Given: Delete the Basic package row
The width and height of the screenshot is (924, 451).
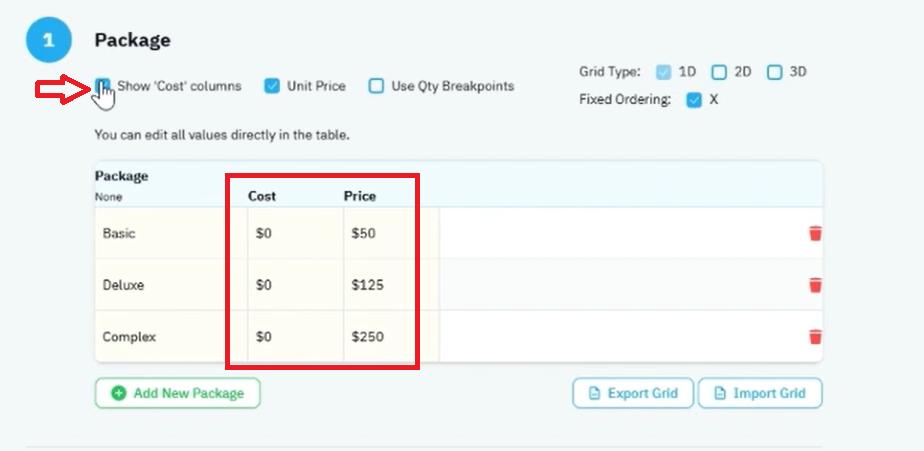Looking at the screenshot, I should 815,233.
